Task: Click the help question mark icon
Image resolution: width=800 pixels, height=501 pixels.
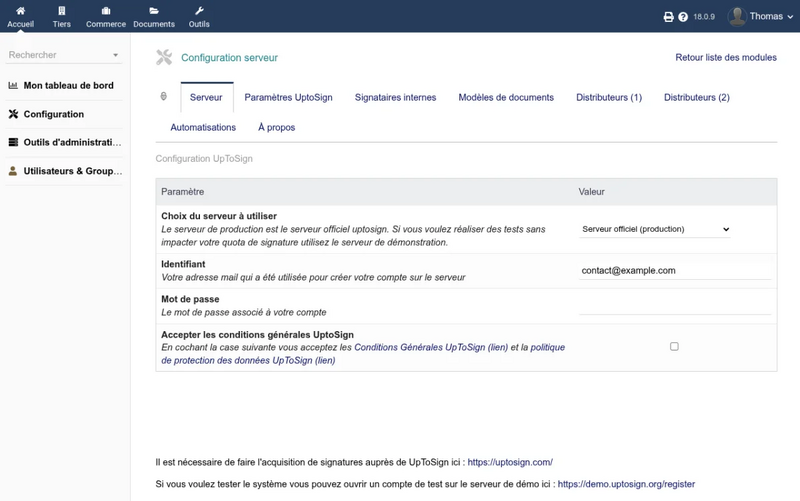Action: [x=683, y=17]
